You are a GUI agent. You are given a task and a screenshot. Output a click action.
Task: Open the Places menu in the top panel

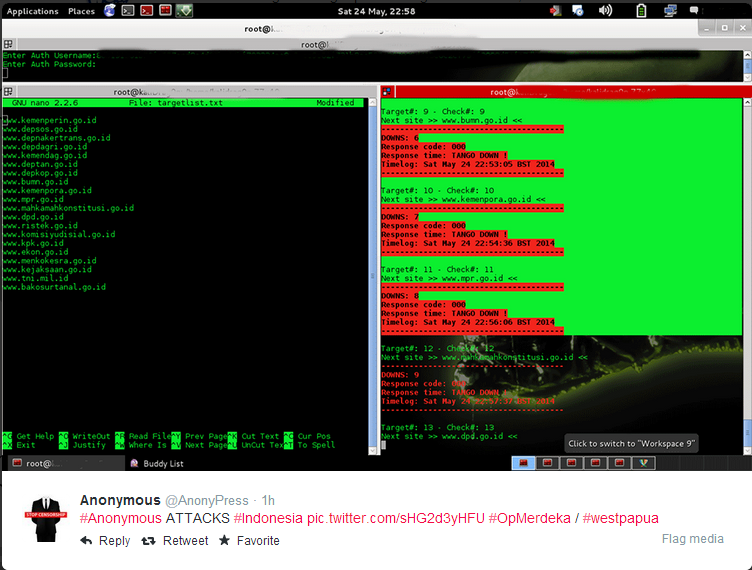pos(82,11)
